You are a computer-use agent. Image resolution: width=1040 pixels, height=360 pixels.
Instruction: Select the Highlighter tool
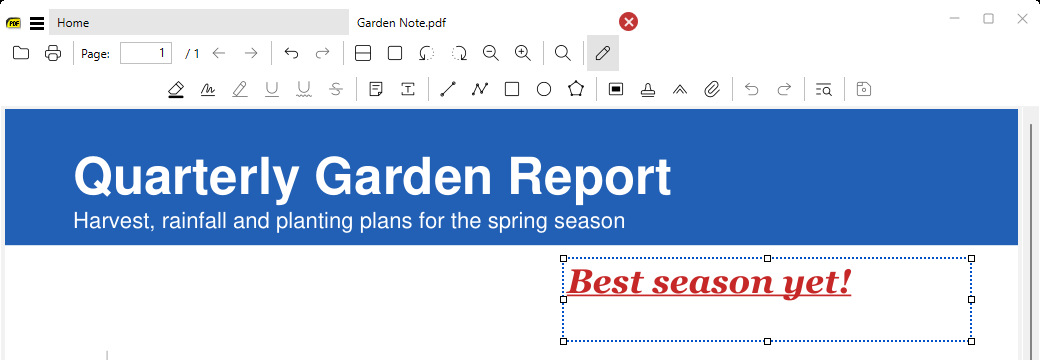tap(239, 90)
